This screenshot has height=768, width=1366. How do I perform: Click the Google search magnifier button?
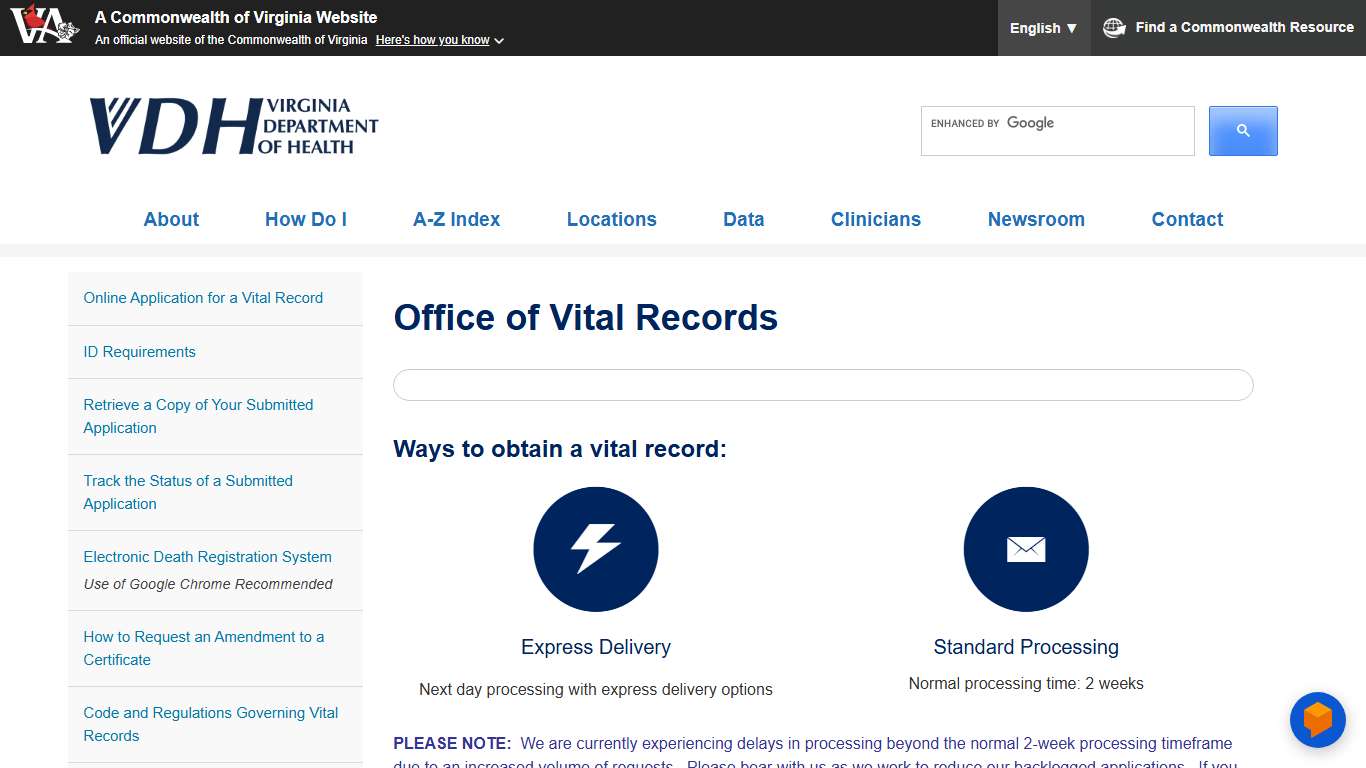point(1242,130)
